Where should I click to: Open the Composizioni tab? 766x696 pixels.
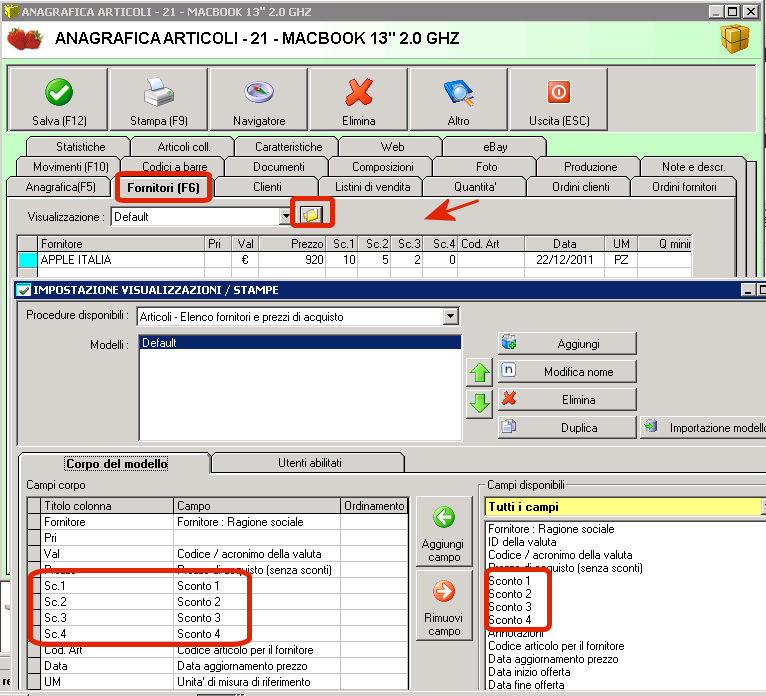pos(383,167)
